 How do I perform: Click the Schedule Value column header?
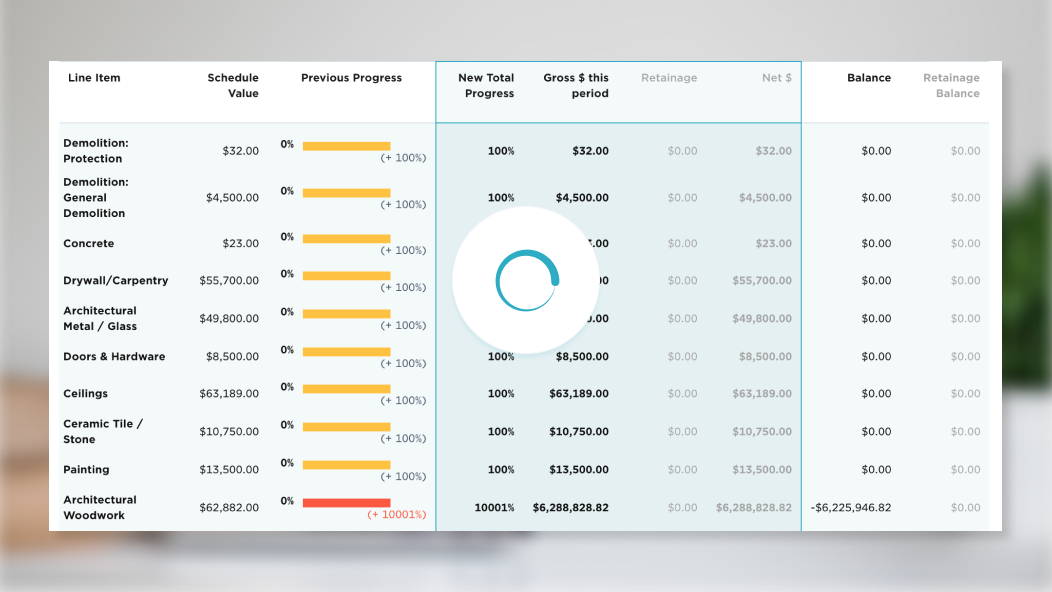pyautogui.click(x=233, y=85)
